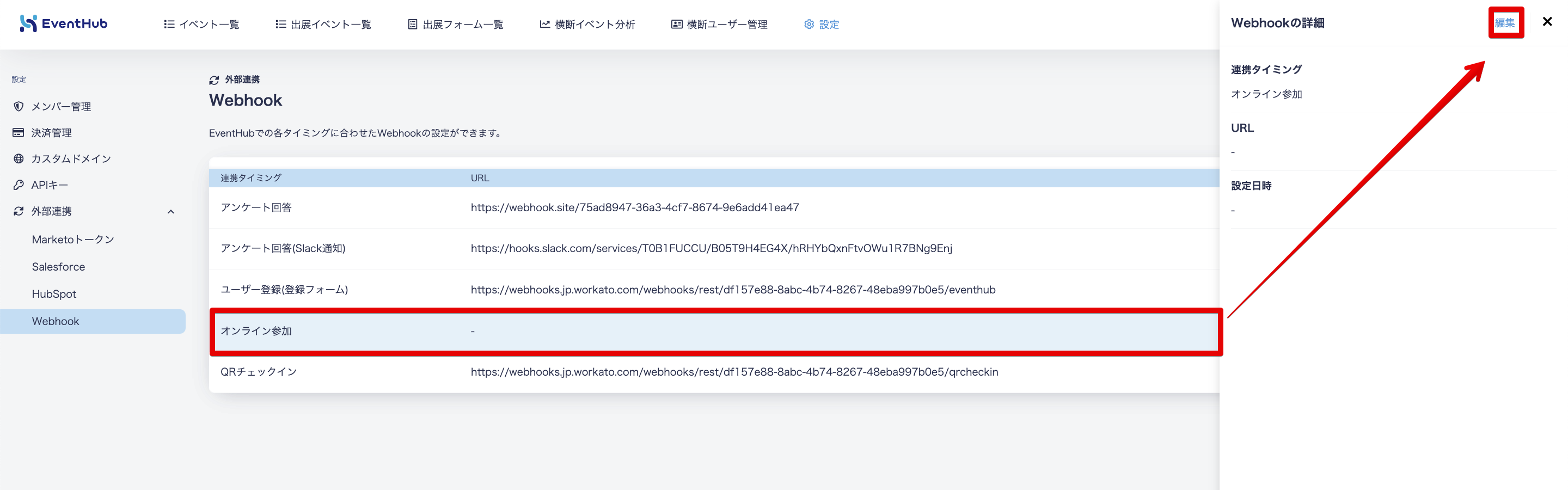1568x490 pixels.
Task: Click the gear icon beside 設定
Action: click(x=809, y=24)
